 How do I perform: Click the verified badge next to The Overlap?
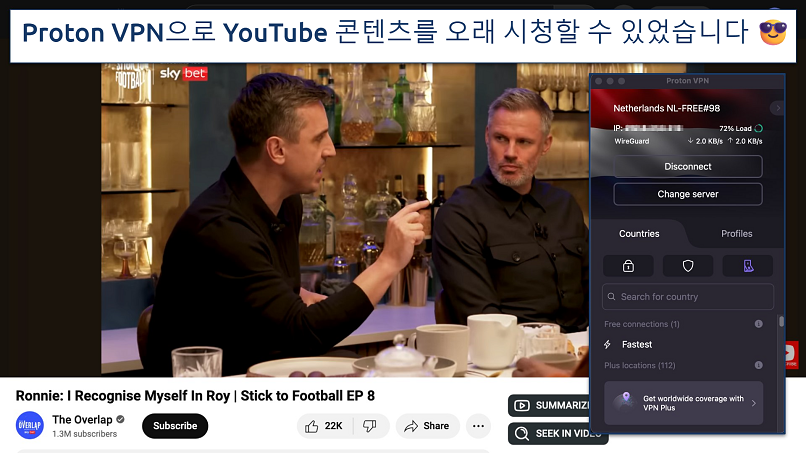tap(120, 419)
